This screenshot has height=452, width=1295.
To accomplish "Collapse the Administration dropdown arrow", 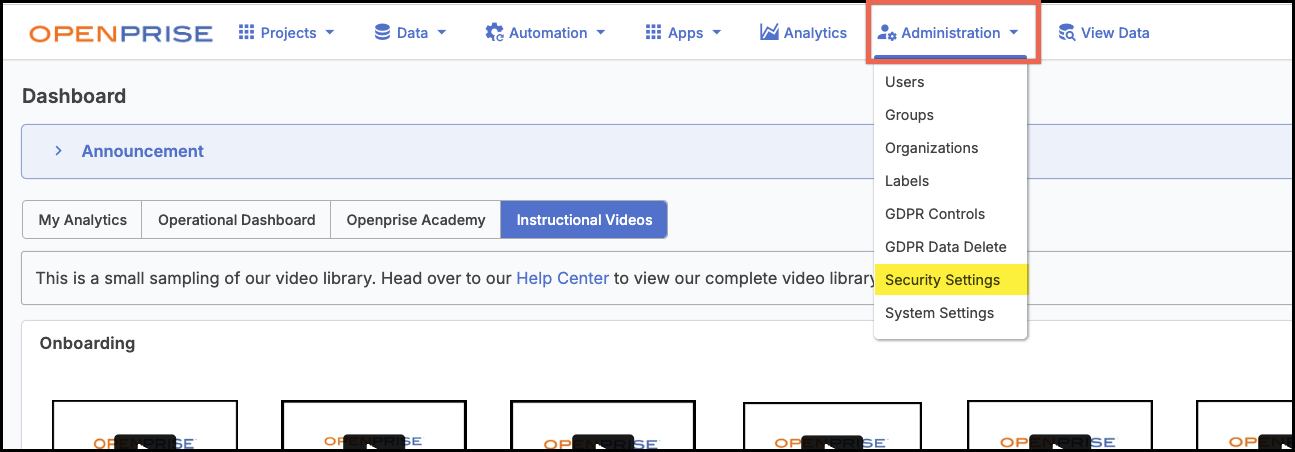I will [x=1014, y=33].
